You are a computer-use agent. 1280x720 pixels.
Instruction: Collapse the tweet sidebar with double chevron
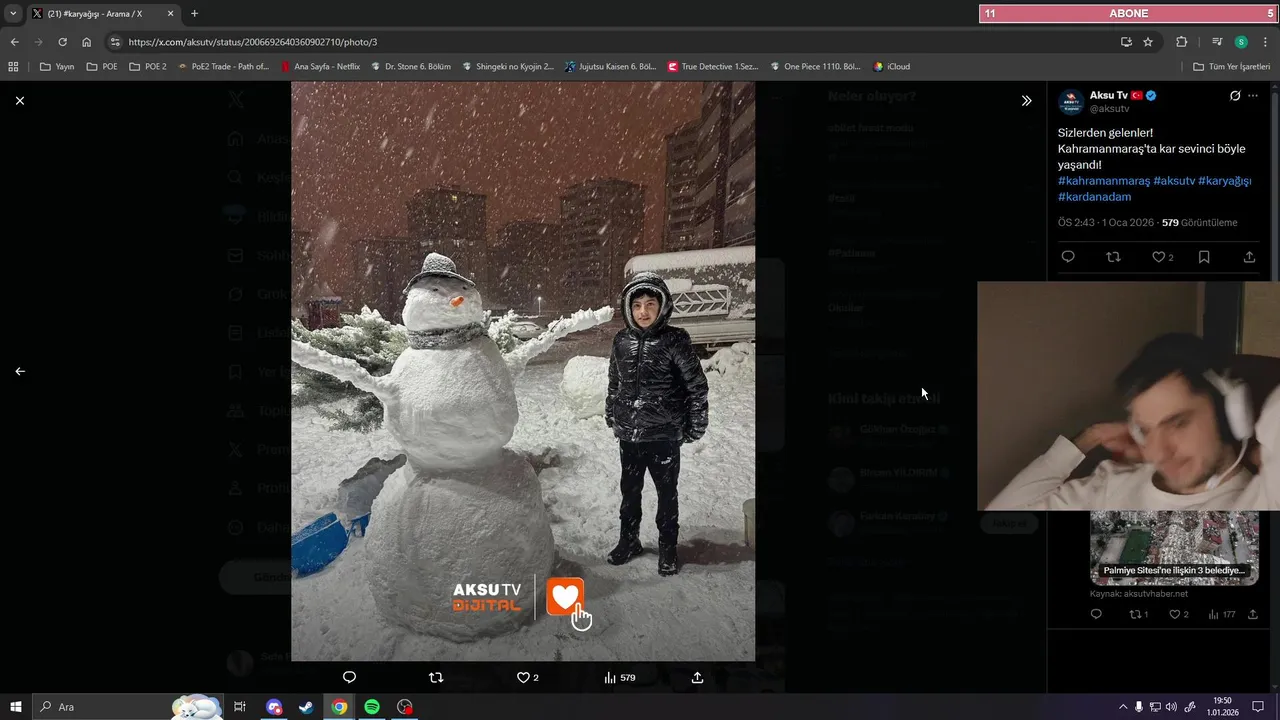click(x=1026, y=101)
